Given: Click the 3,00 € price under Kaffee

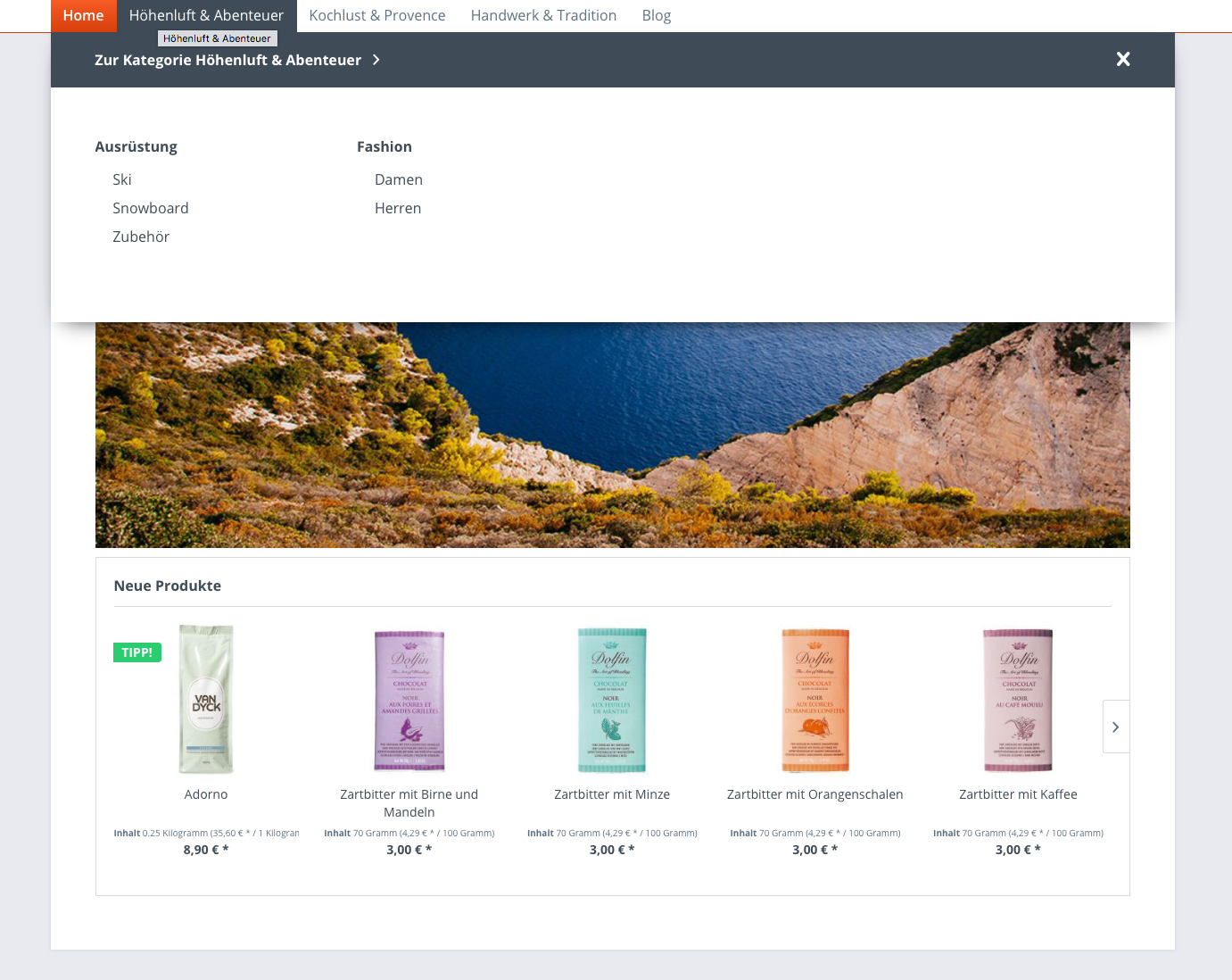Looking at the screenshot, I should [x=1018, y=850].
